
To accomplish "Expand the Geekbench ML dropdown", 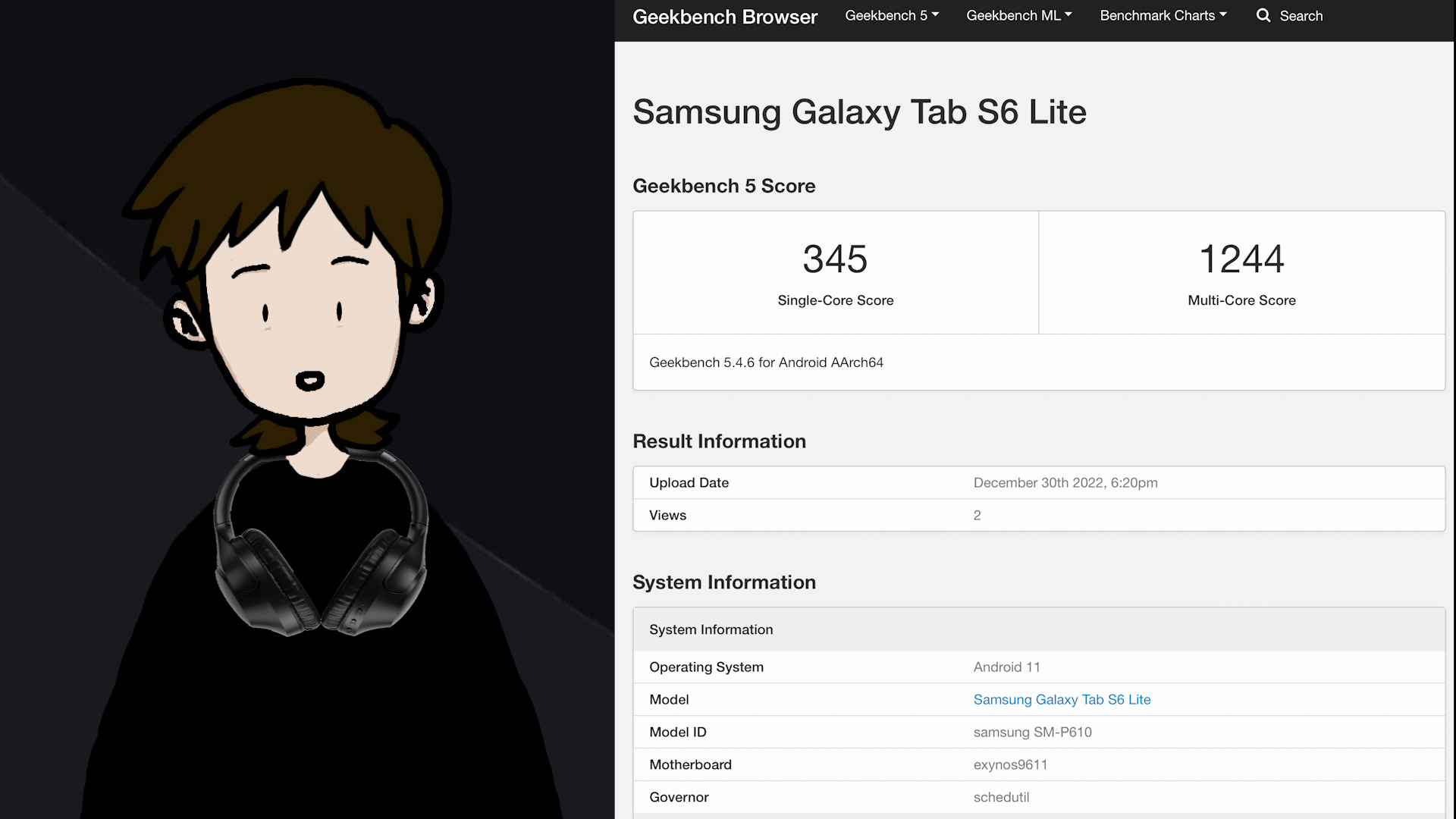I will (1018, 15).
